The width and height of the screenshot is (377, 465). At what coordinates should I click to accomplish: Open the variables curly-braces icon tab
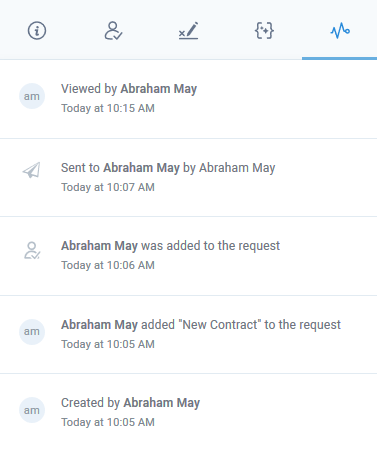click(x=264, y=31)
